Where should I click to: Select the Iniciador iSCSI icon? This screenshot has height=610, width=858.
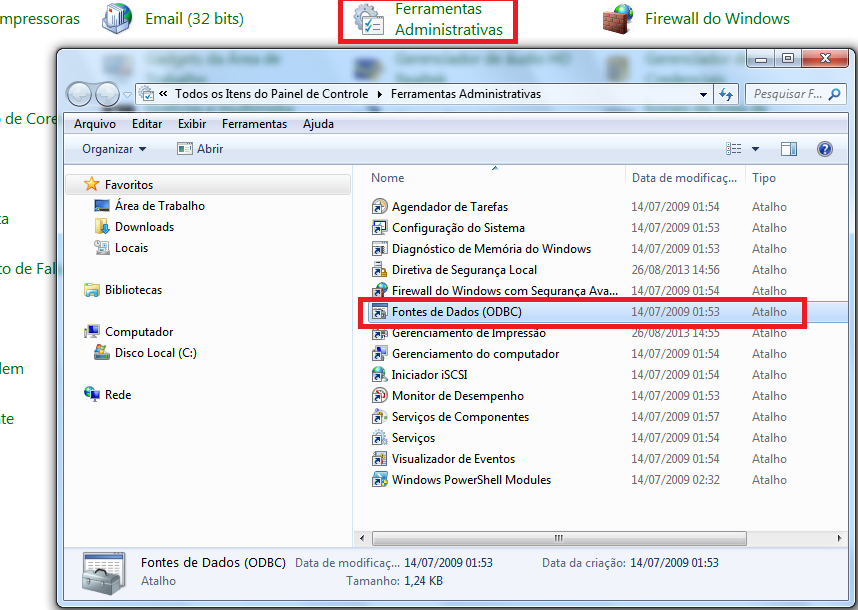click(379, 375)
